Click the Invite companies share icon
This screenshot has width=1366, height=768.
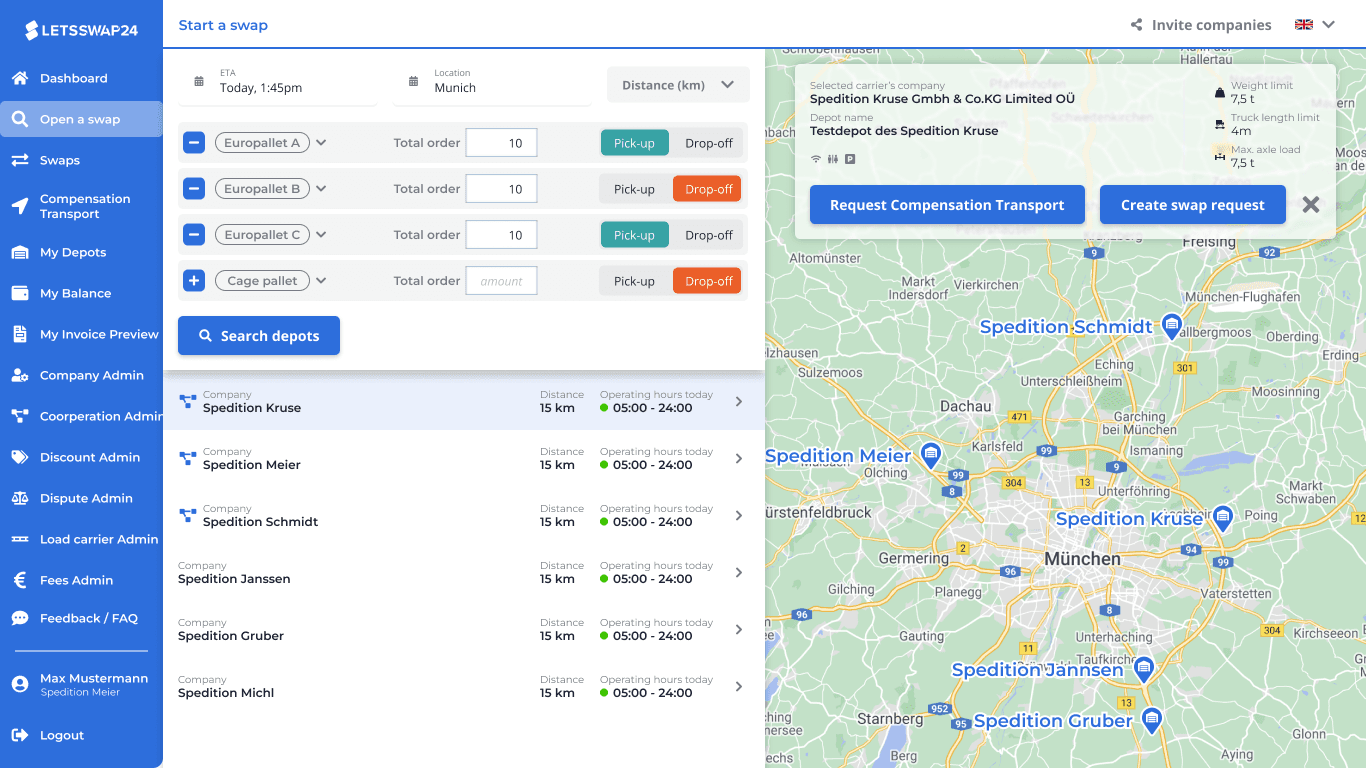tap(1136, 25)
